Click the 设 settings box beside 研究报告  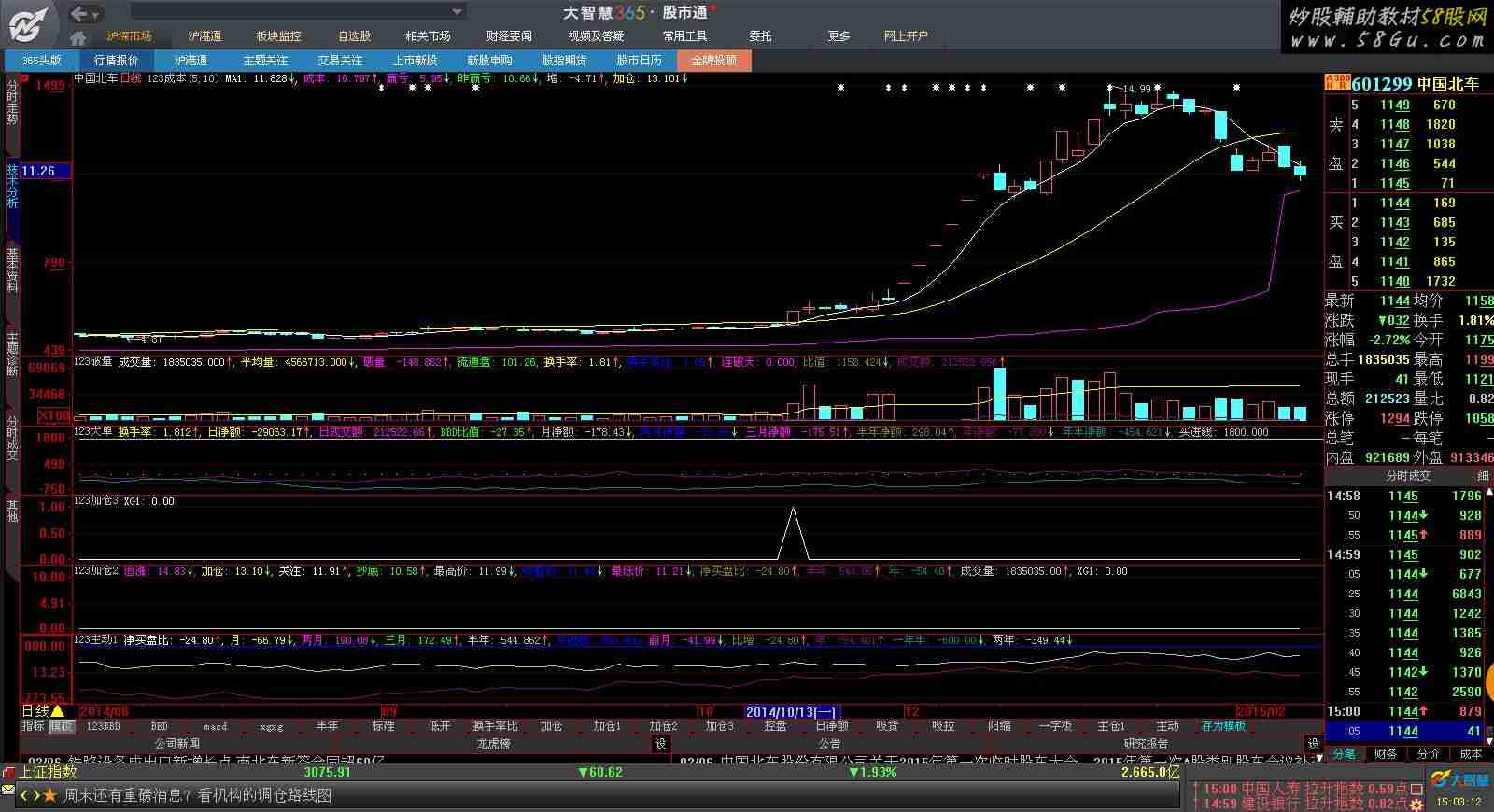pyautogui.click(x=1314, y=744)
